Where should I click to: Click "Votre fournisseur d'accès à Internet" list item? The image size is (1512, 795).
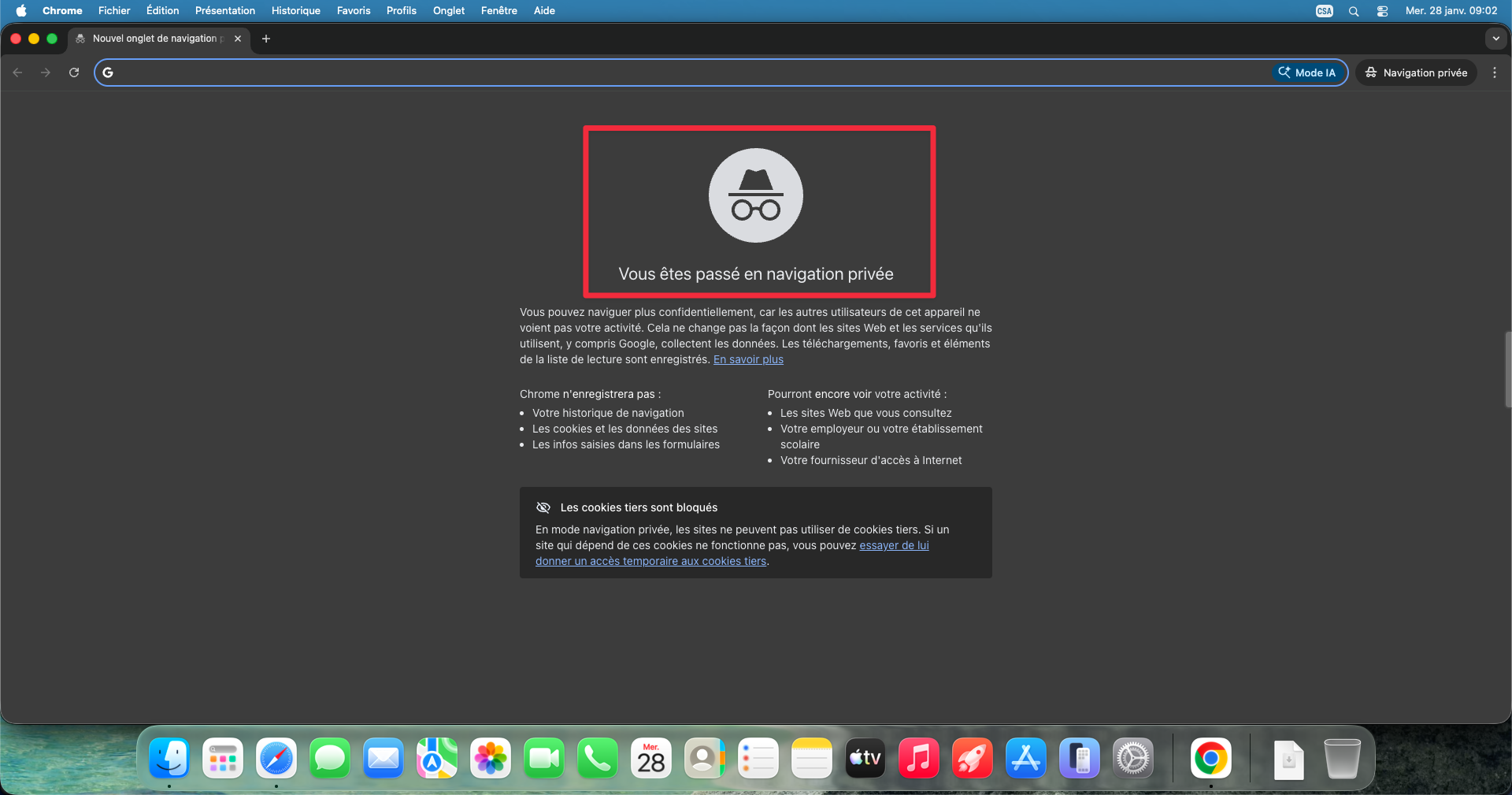pyautogui.click(x=871, y=460)
